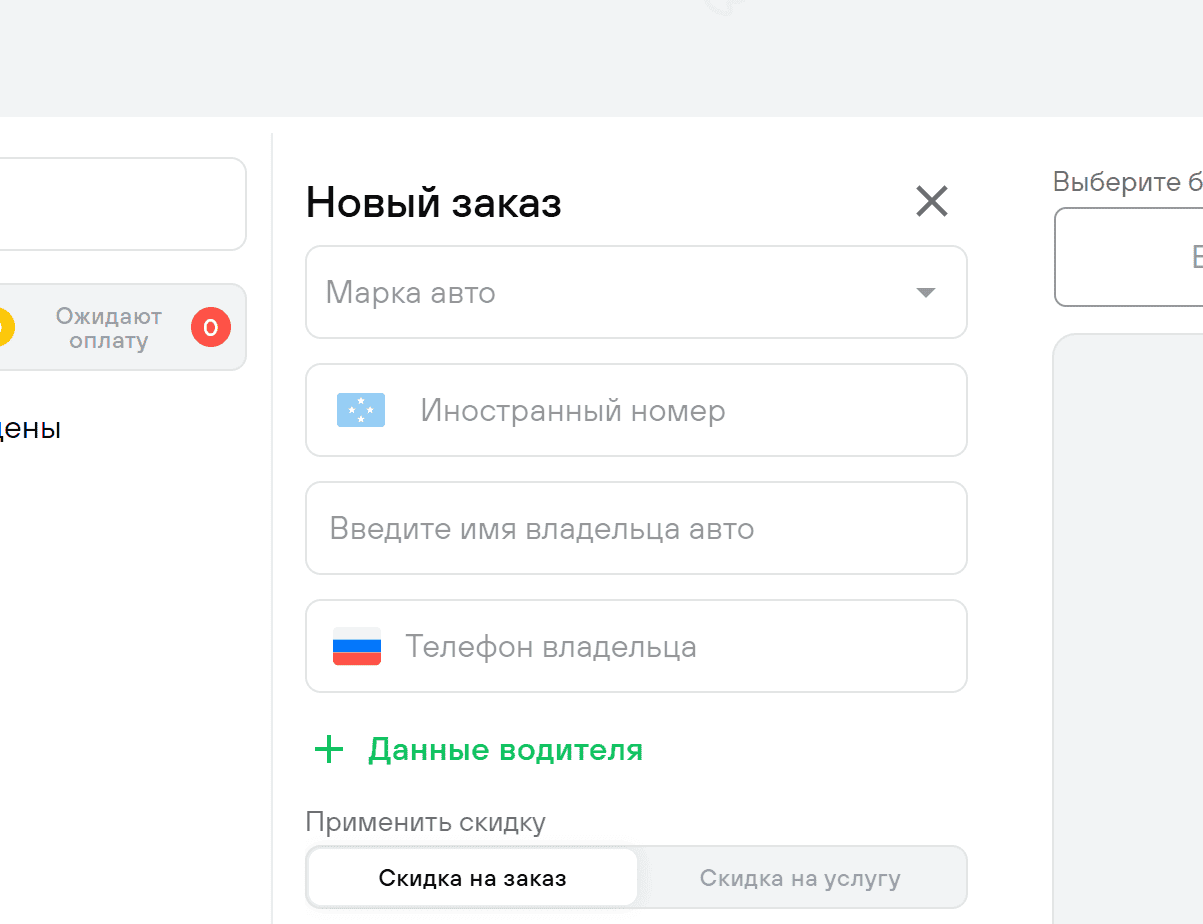
Task: Click the dropdown arrow in Марка авто field
Action: pyautogui.click(x=926, y=292)
